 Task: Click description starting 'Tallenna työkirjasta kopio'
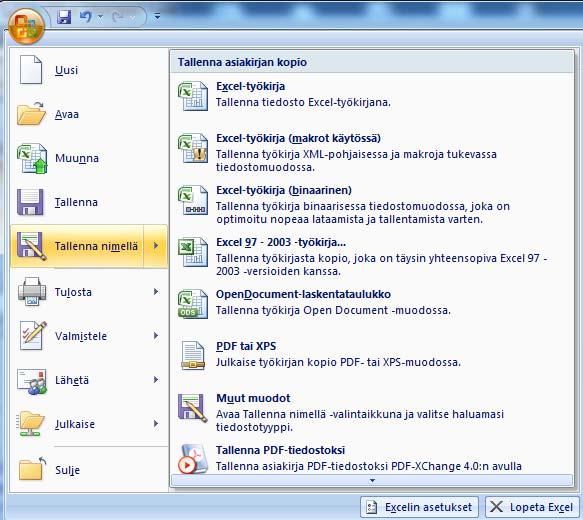click(381, 265)
